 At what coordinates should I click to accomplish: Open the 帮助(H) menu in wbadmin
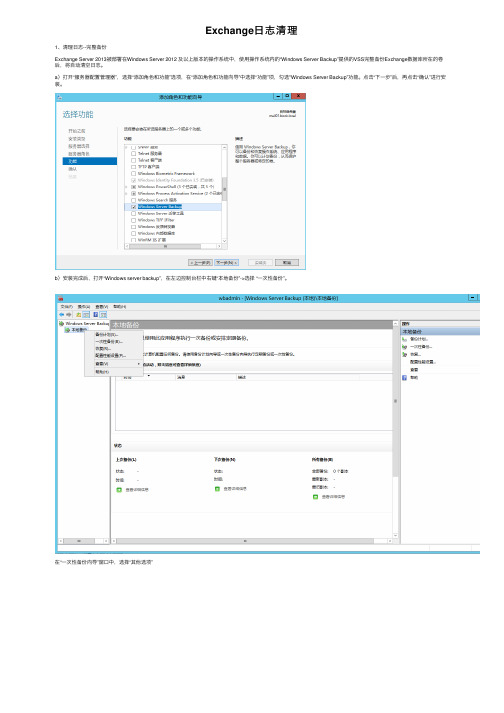[x=119, y=307]
